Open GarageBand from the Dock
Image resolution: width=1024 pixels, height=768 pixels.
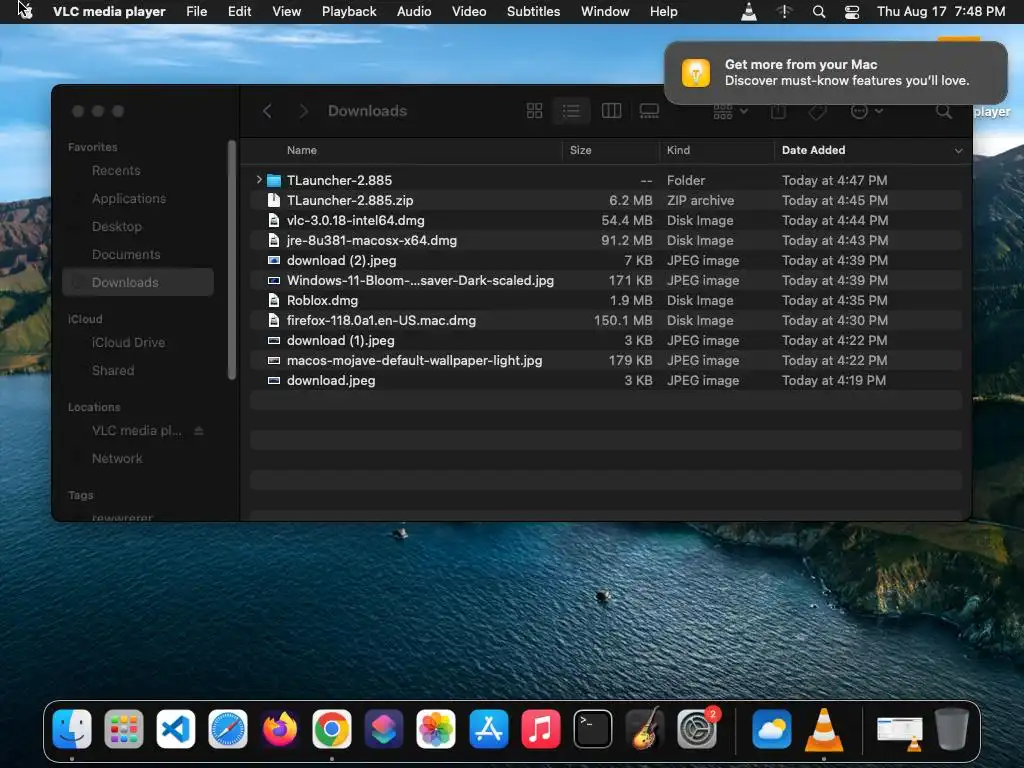(645, 728)
